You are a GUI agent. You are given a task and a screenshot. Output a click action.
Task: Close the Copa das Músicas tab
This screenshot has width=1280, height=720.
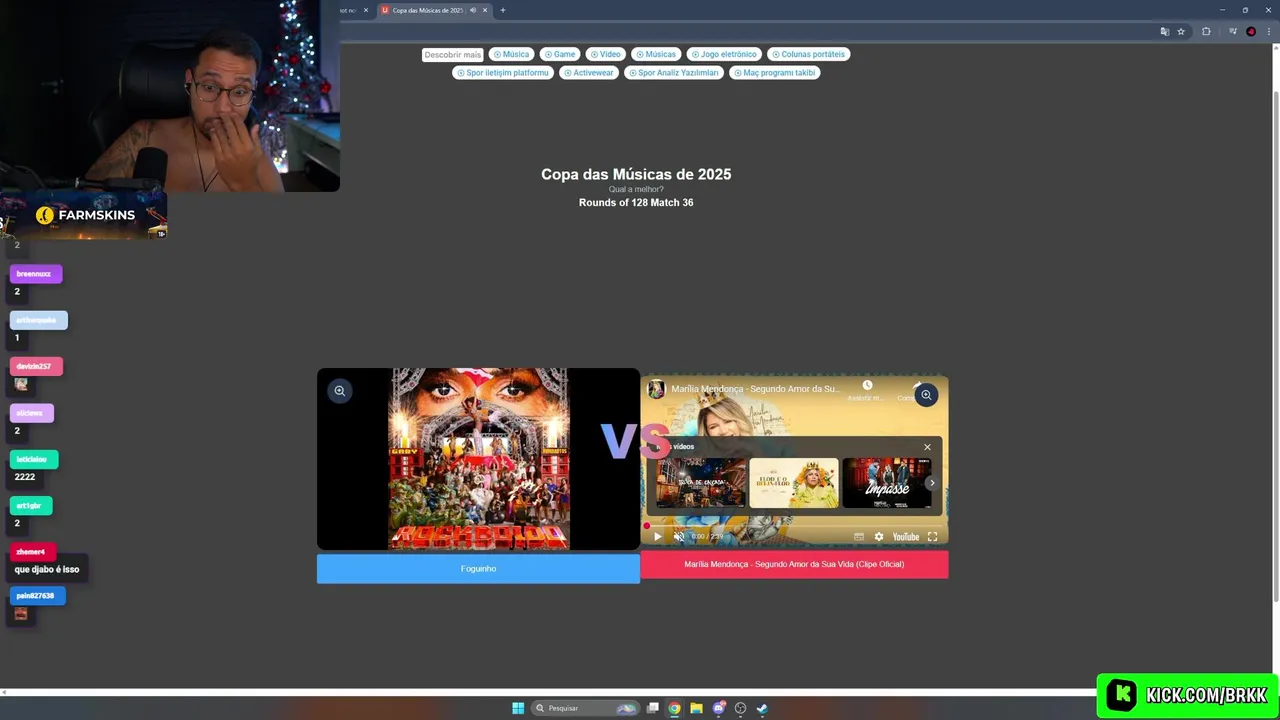[485, 10]
